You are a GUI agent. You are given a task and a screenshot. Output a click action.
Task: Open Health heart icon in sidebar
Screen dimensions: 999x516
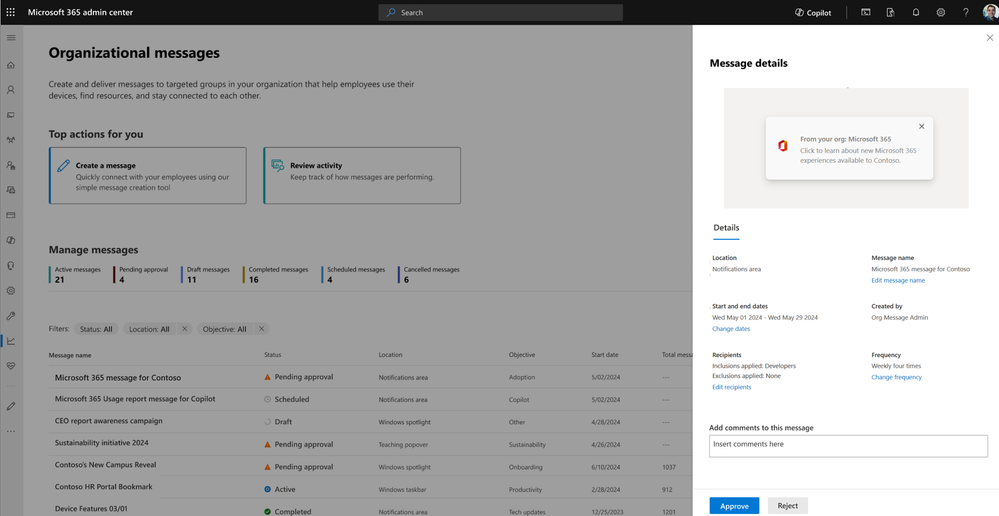point(11,366)
